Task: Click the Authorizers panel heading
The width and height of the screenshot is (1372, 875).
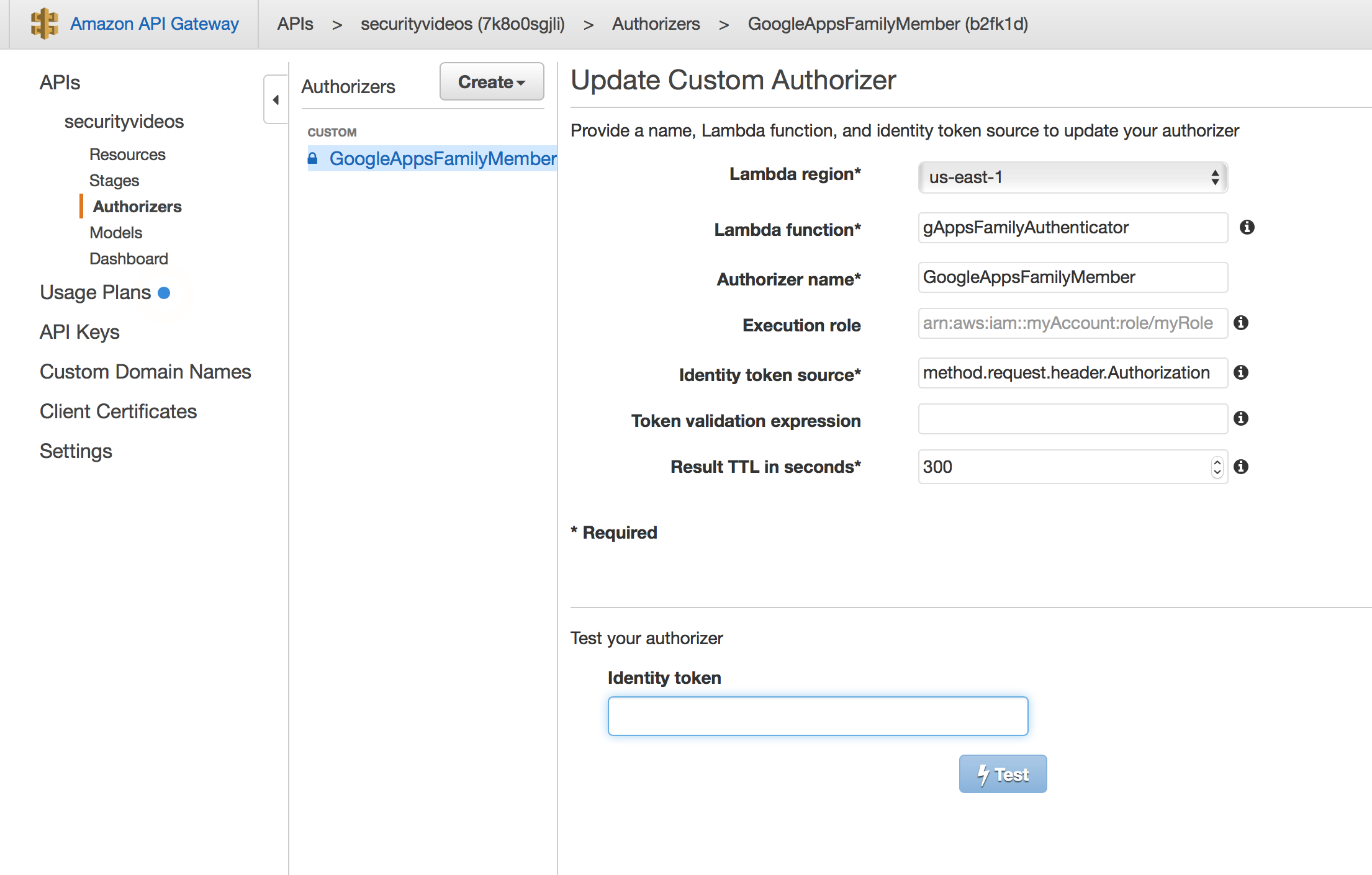Action: click(x=348, y=87)
